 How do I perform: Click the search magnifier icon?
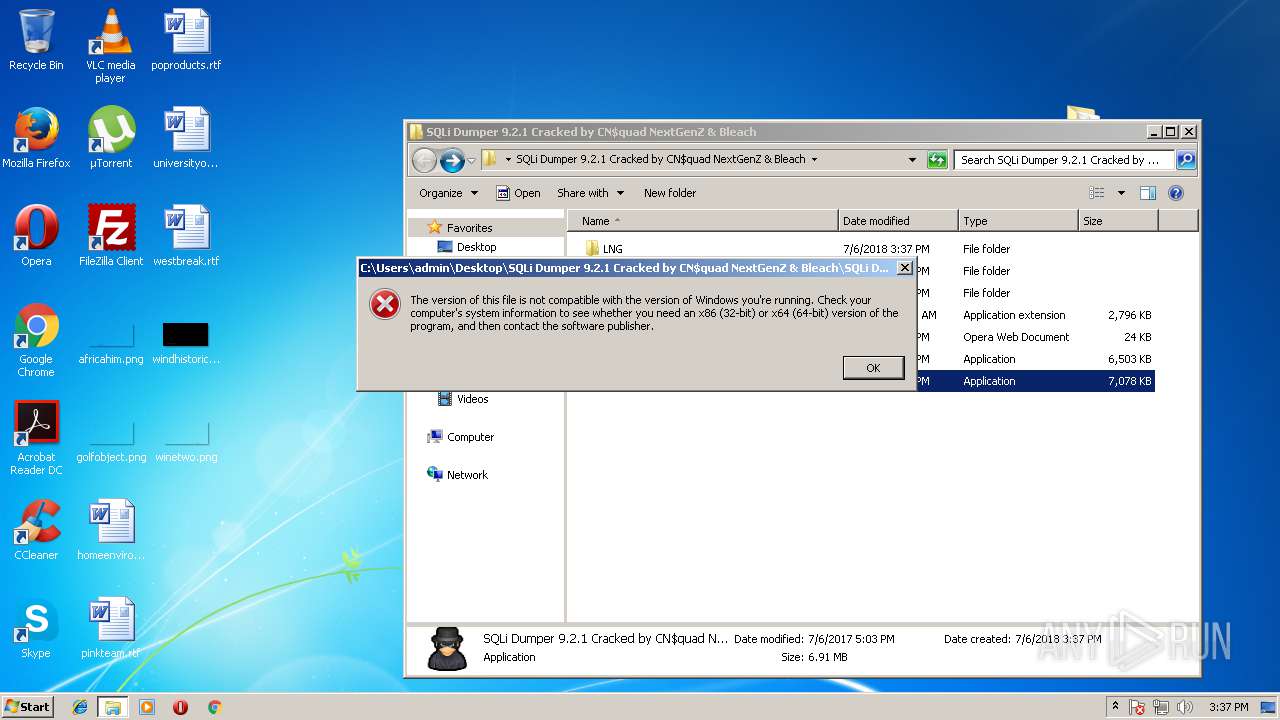pos(1185,160)
